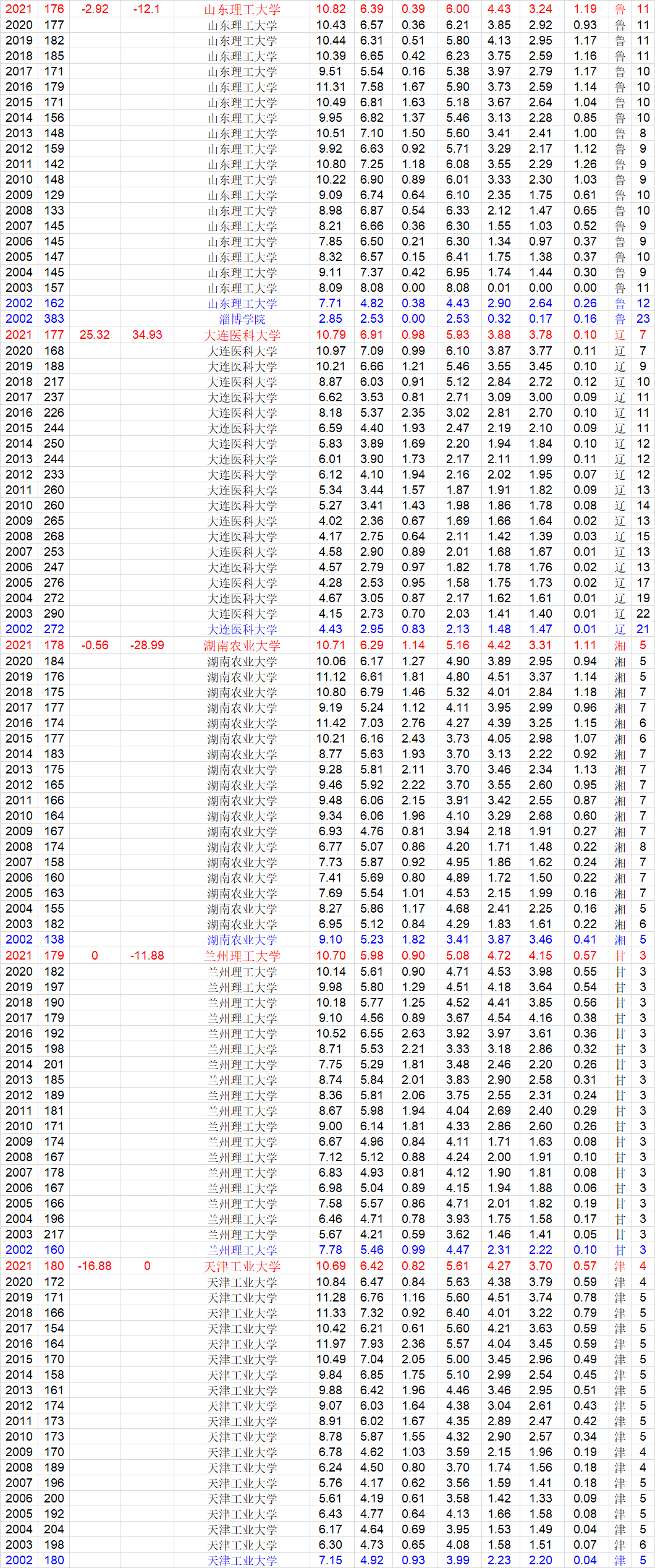The image size is (655, 1568).
Task: Click rank 200 in 天津工业大学 2006 row
Action: [x=54, y=1499]
